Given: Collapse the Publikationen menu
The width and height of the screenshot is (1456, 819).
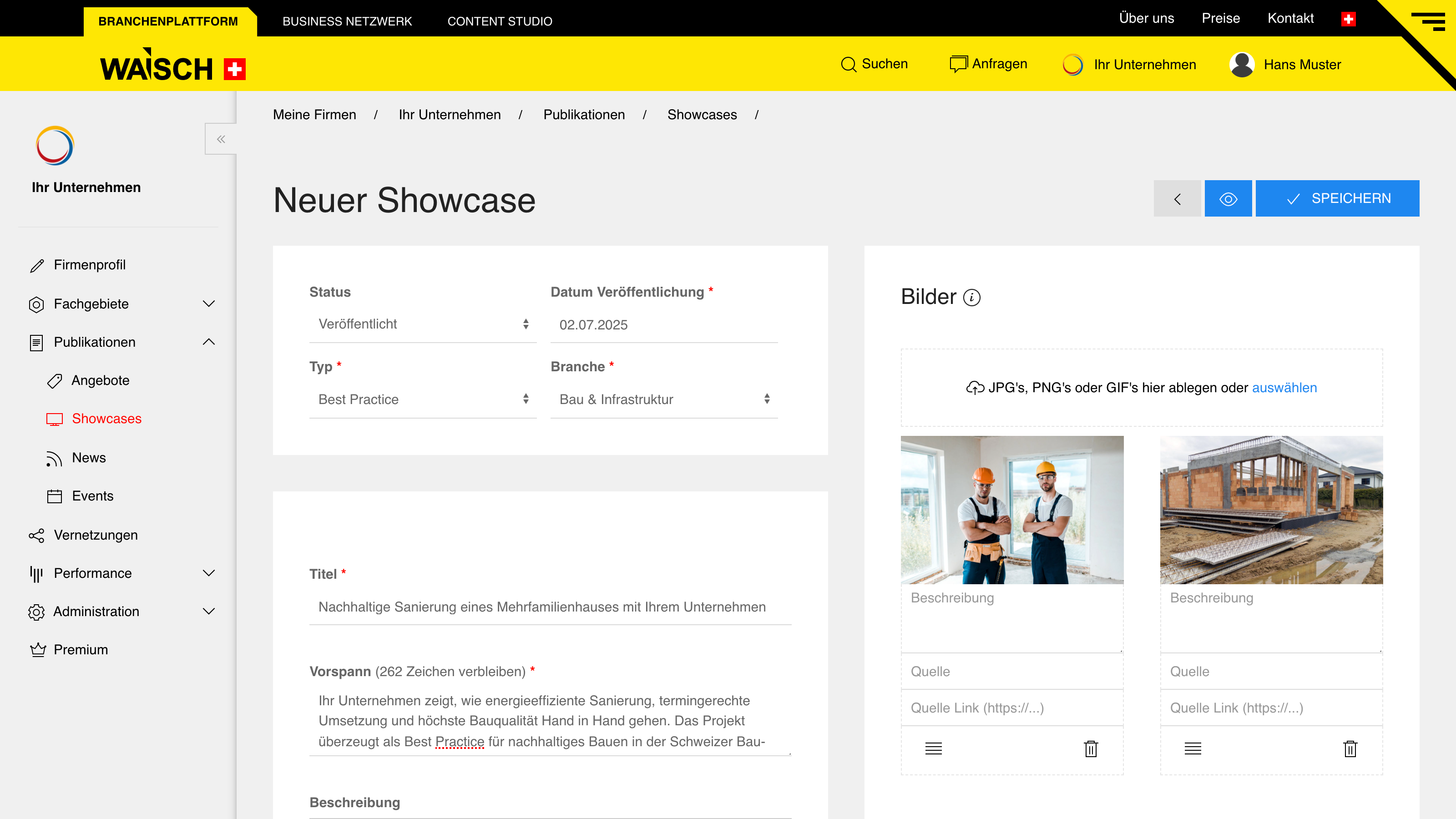Looking at the screenshot, I should [x=208, y=342].
